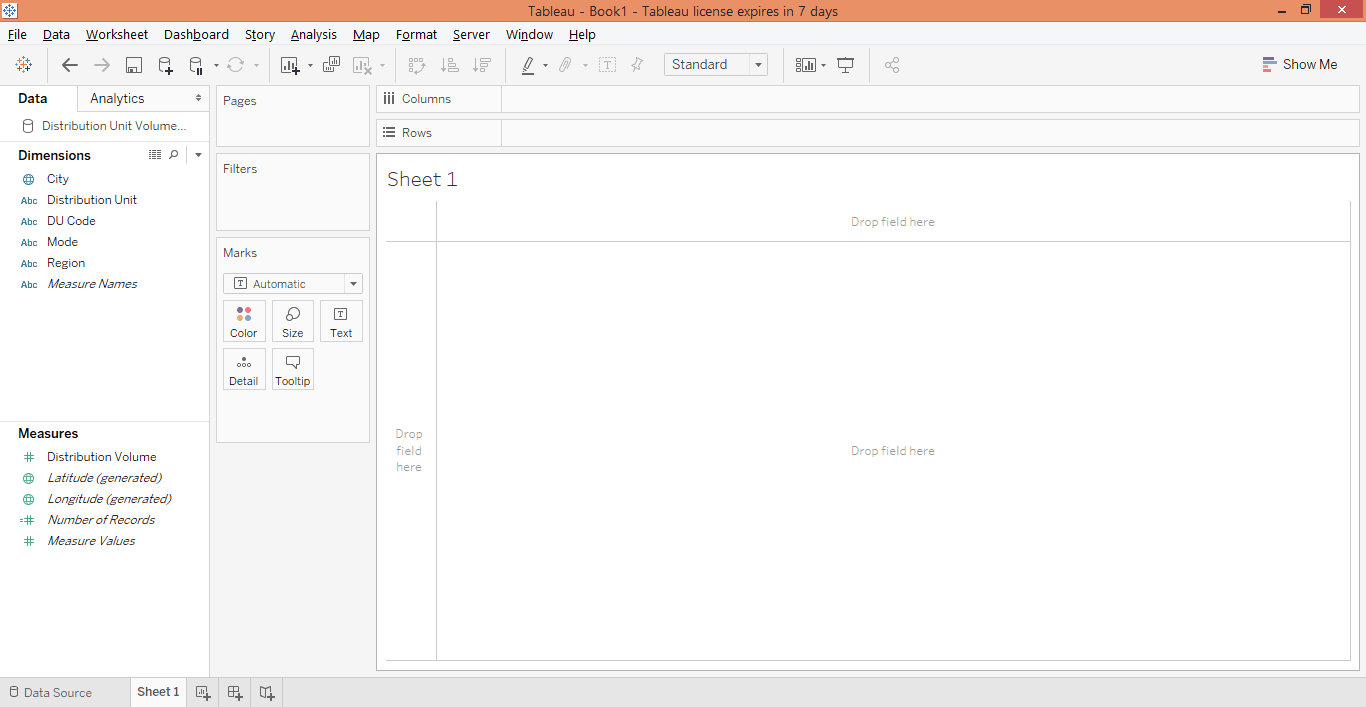
Task: Click the Show Me button
Action: click(x=1299, y=64)
